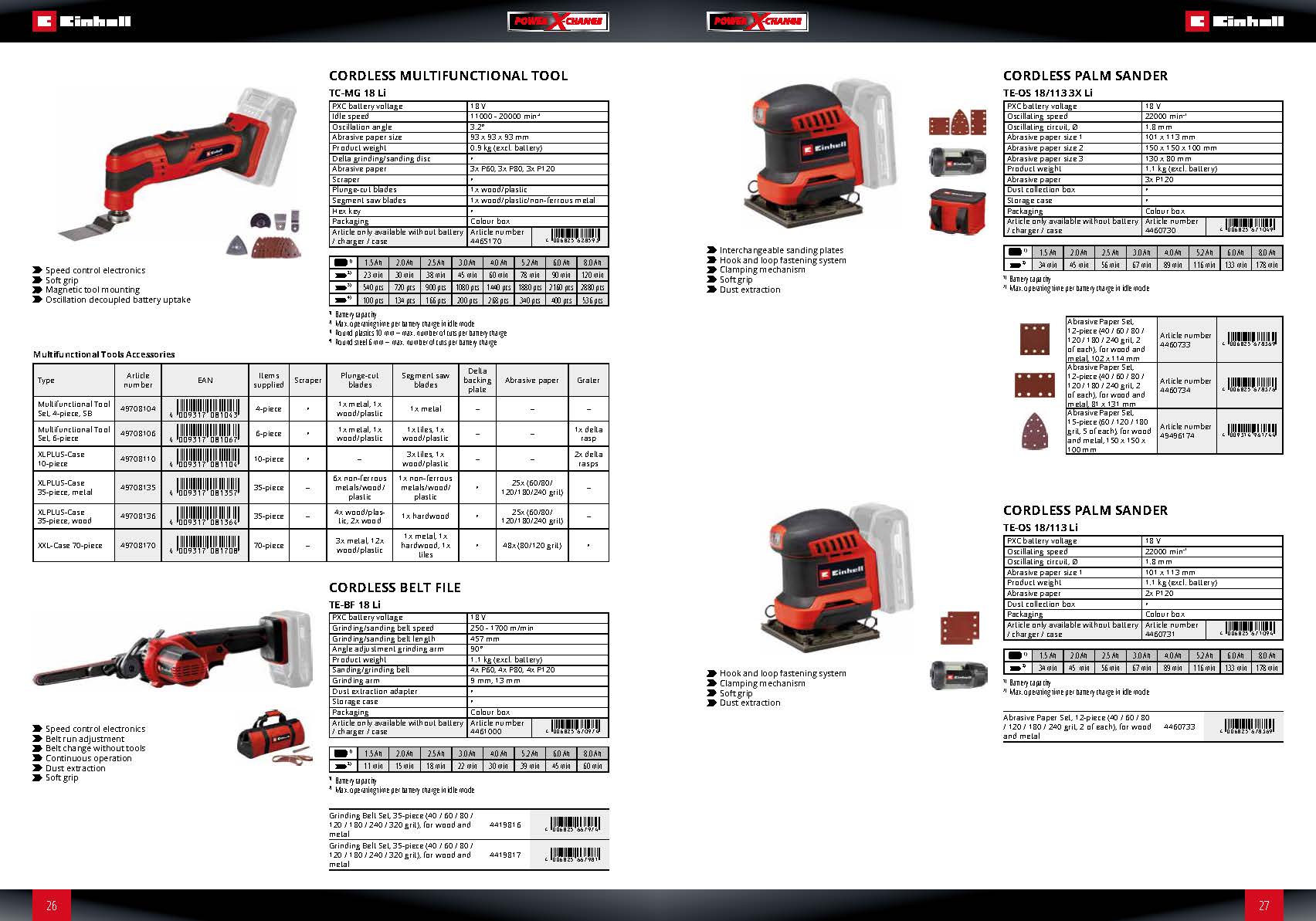The height and width of the screenshot is (921, 1316).
Task: Click the arrow bullet beside 'Speed control electronics' under TC-MG
Action: click(x=37, y=270)
